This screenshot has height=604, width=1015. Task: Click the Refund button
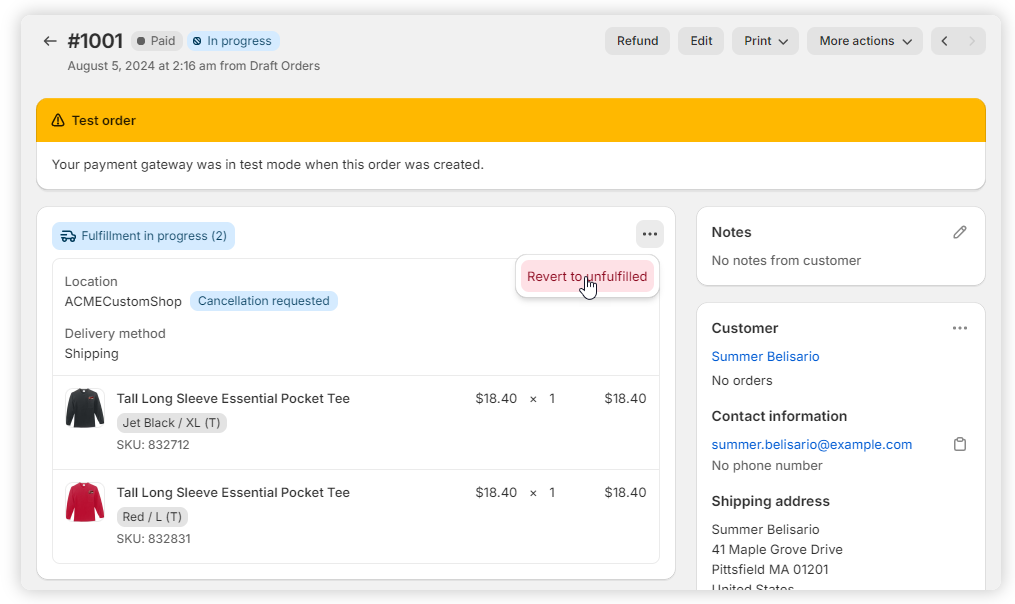point(637,41)
